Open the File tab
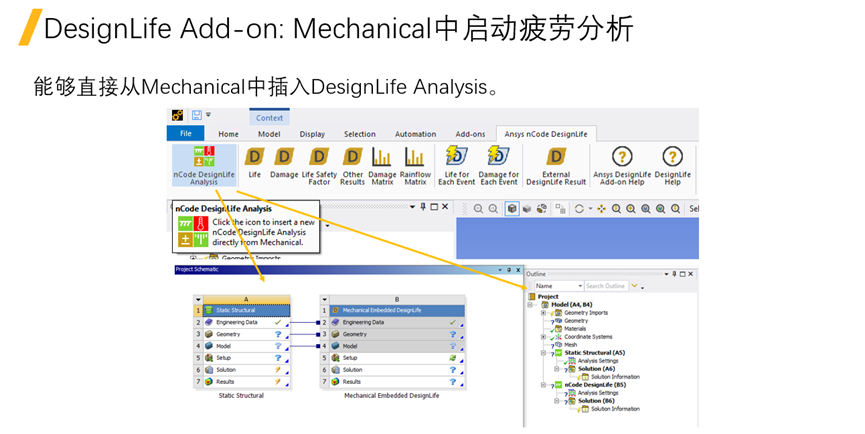Viewport: 865px width, 434px height. click(x=186, y=133)
